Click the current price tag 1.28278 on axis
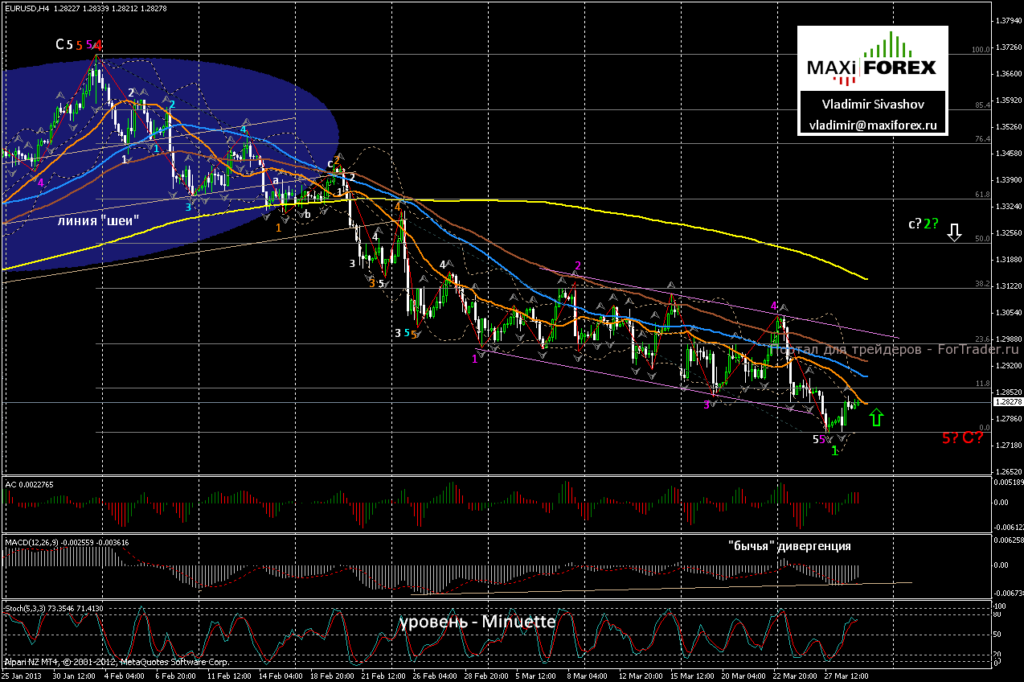The image size is (1024, 682). (1008, 402)
